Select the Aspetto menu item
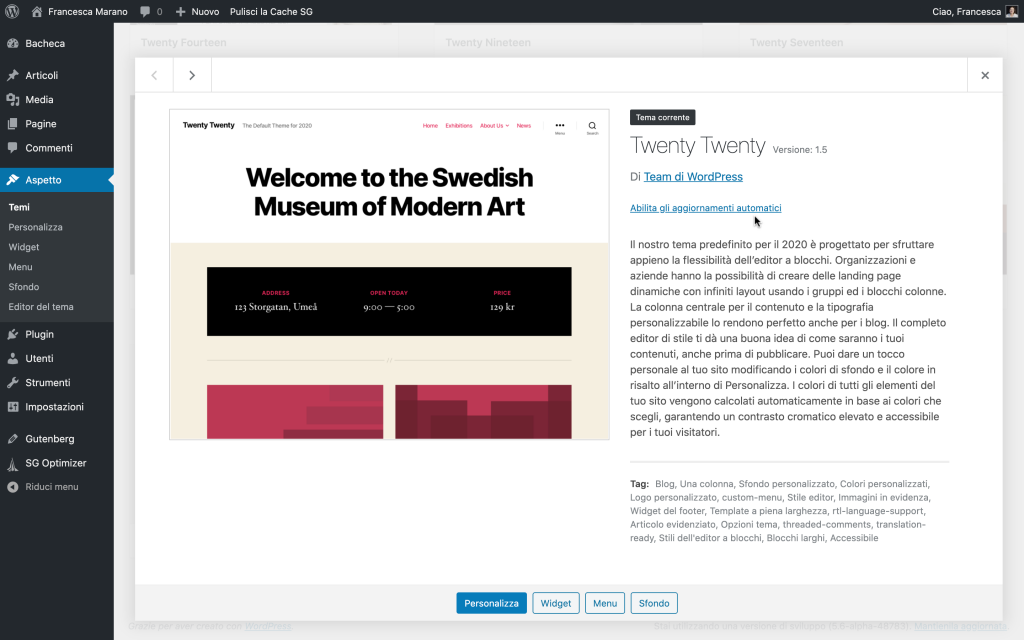This screenshot has width=1024, height=640. coord(57,180)
